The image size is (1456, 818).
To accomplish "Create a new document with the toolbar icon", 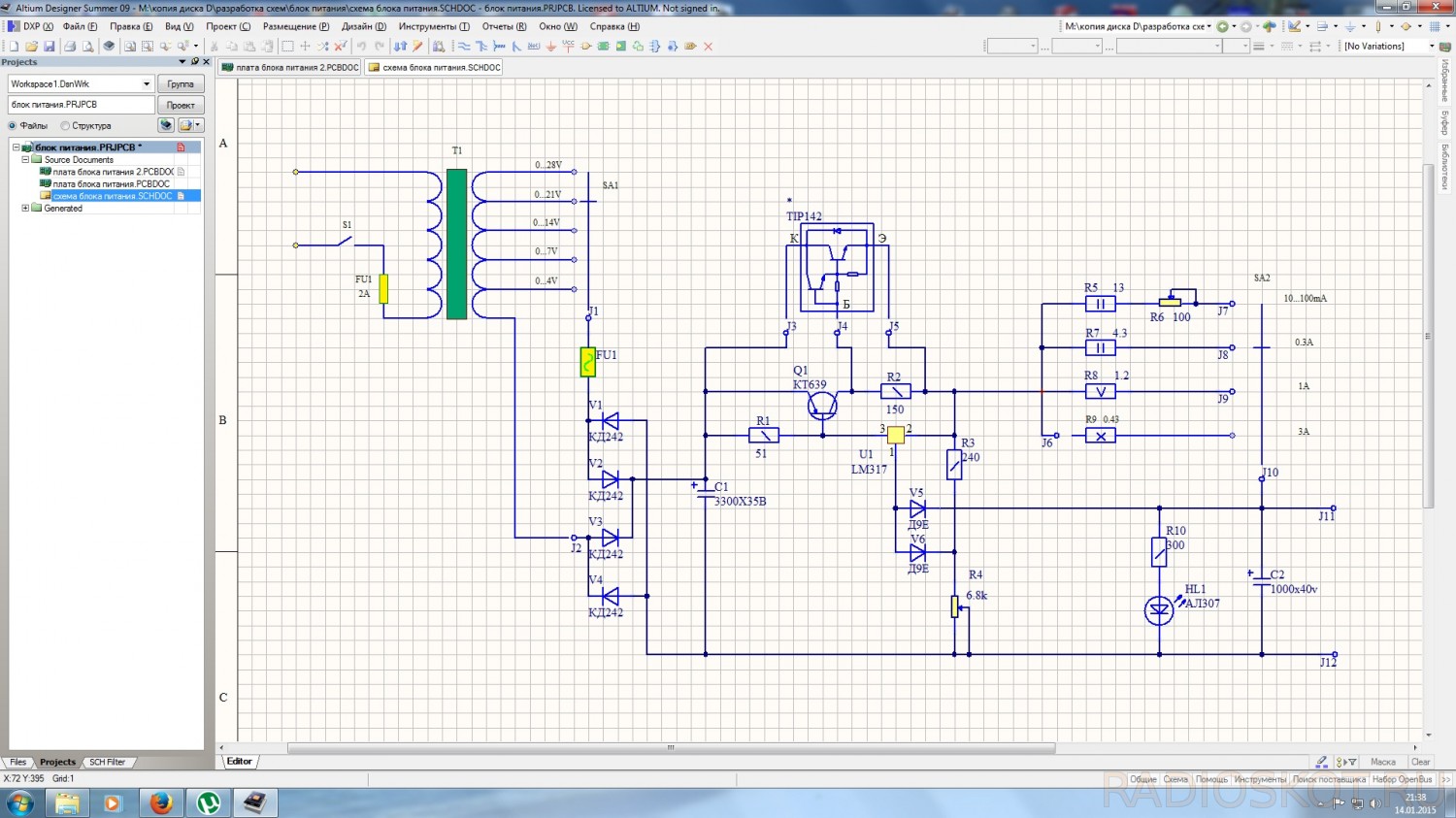I will tap(14, 46).
